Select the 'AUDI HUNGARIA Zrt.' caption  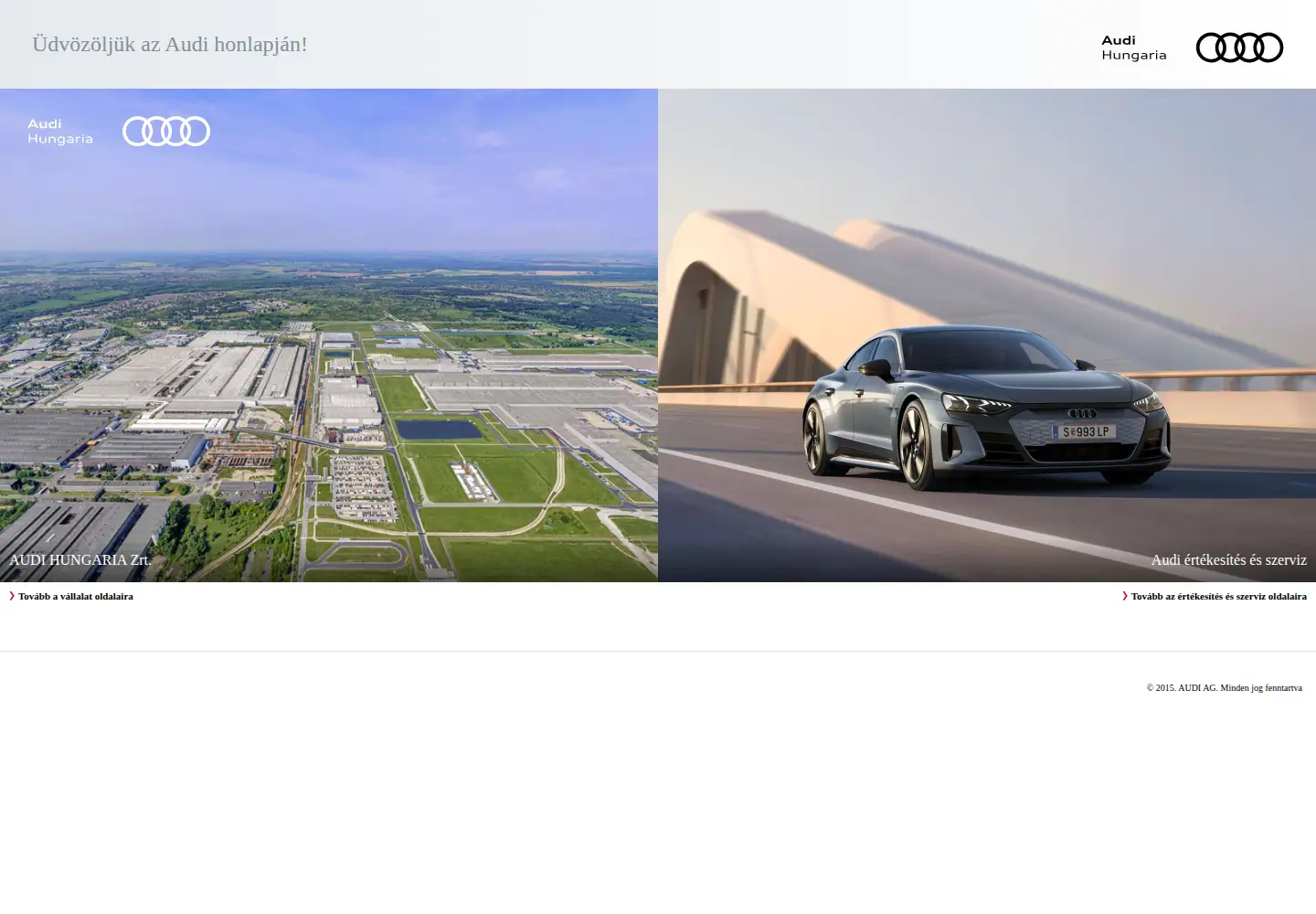click(80, 559)
